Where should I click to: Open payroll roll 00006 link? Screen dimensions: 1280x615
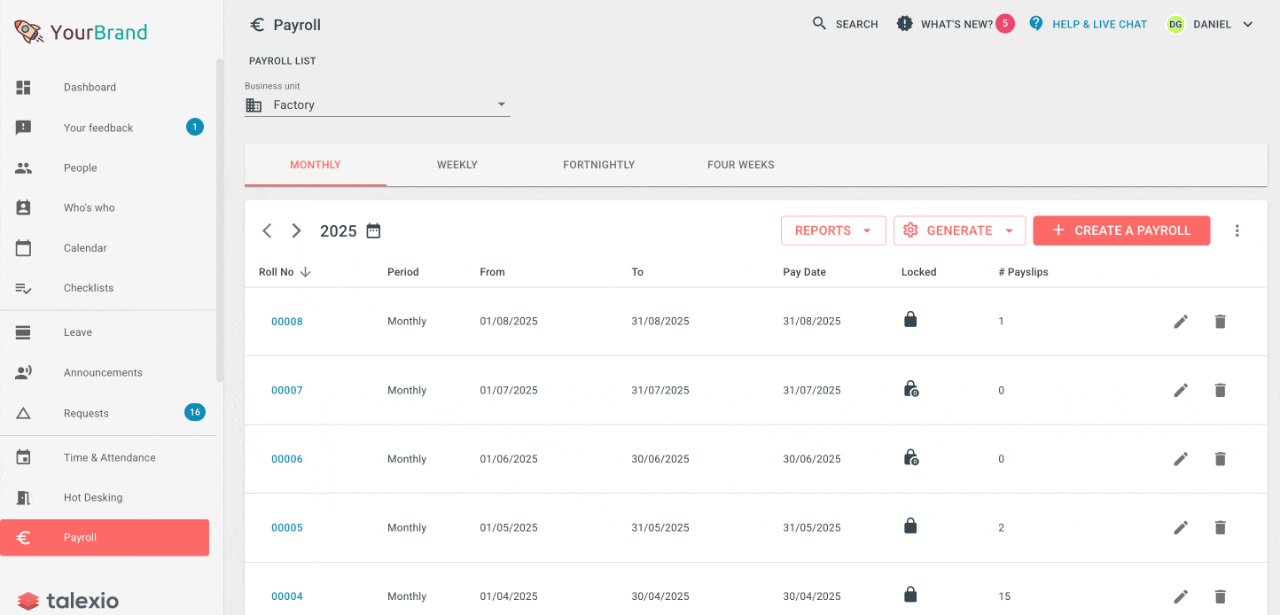tap(287, 459)
